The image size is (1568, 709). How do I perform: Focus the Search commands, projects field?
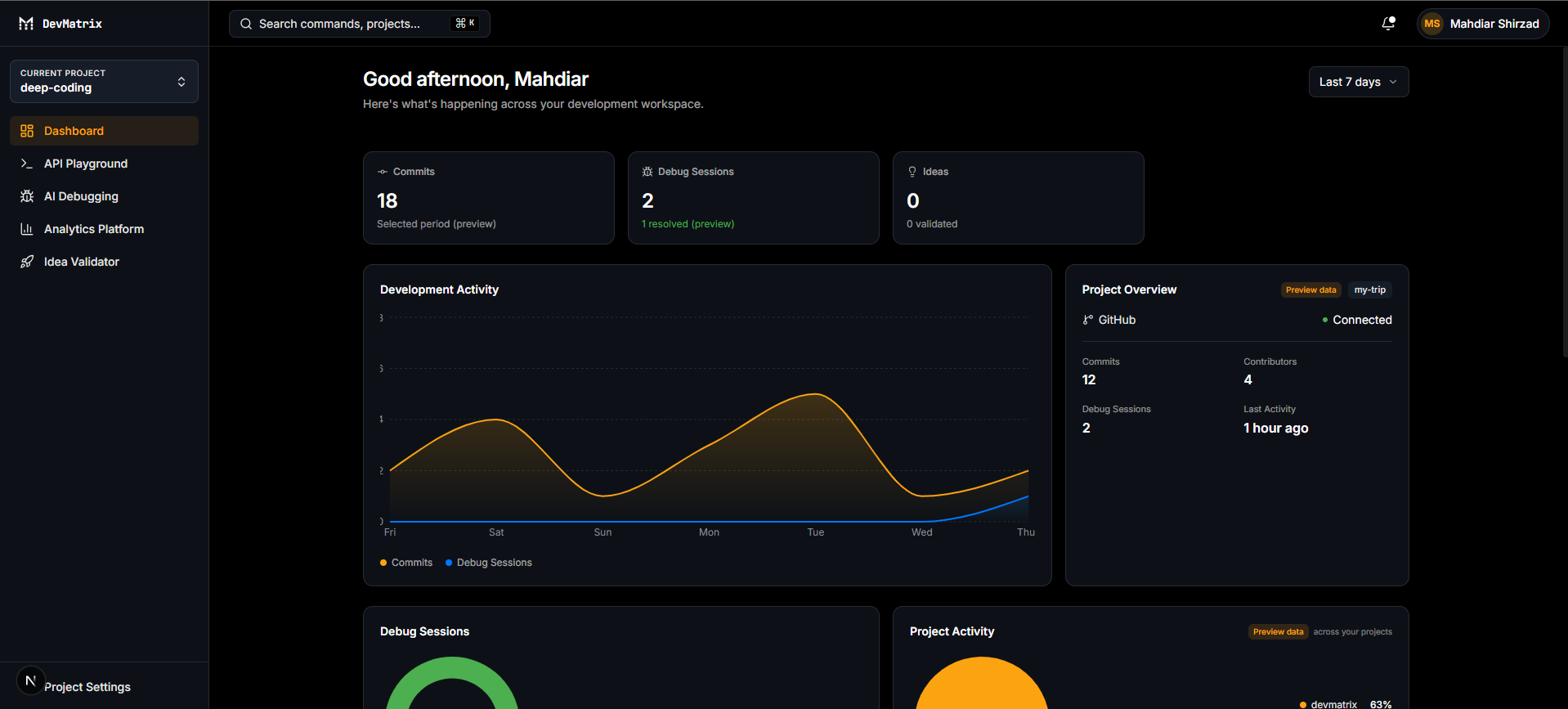coord(360,24)
